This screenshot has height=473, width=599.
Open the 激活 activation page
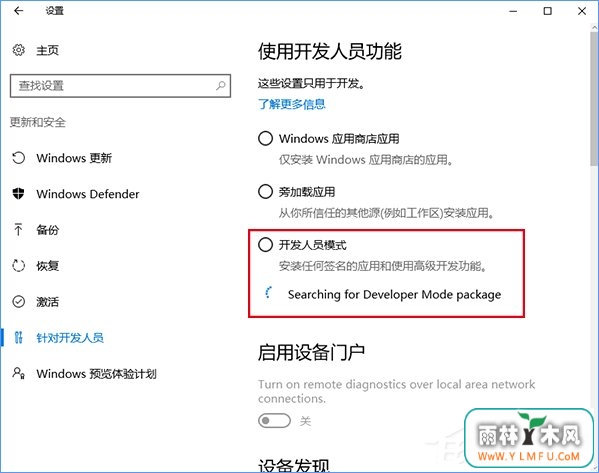[x=47, y=301]
